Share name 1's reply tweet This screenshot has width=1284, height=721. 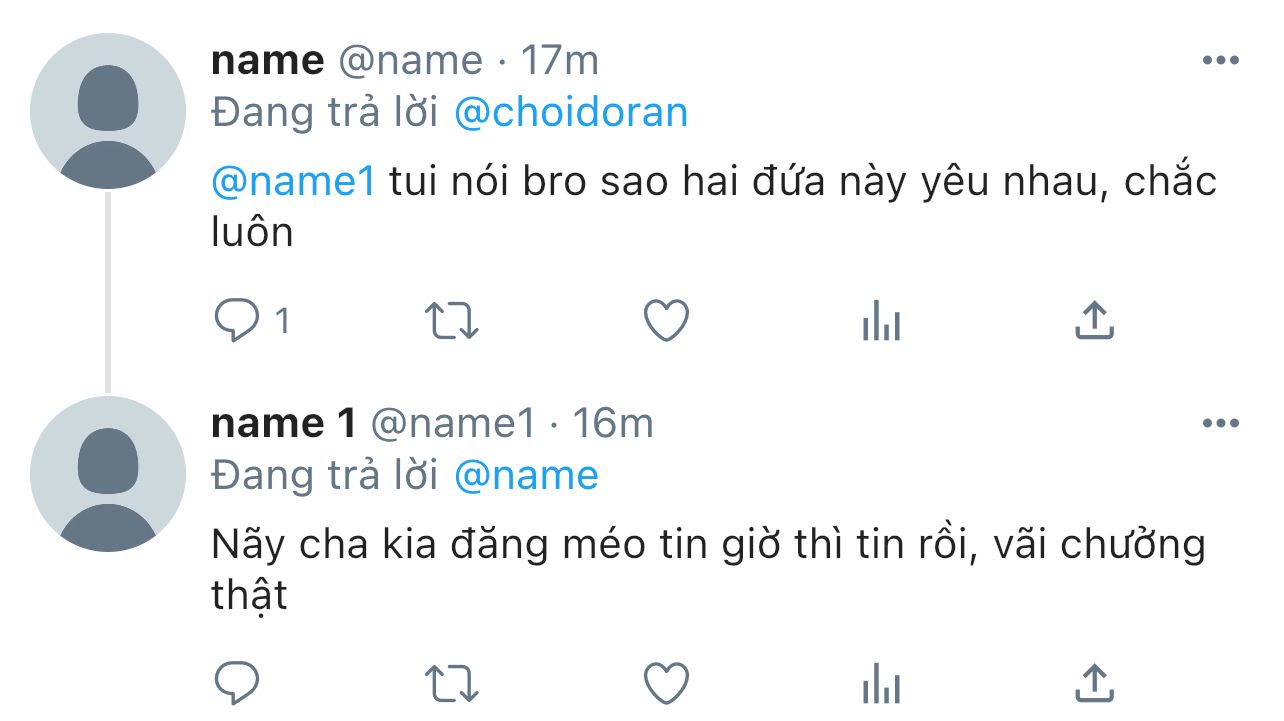[x=1094, y=684]
